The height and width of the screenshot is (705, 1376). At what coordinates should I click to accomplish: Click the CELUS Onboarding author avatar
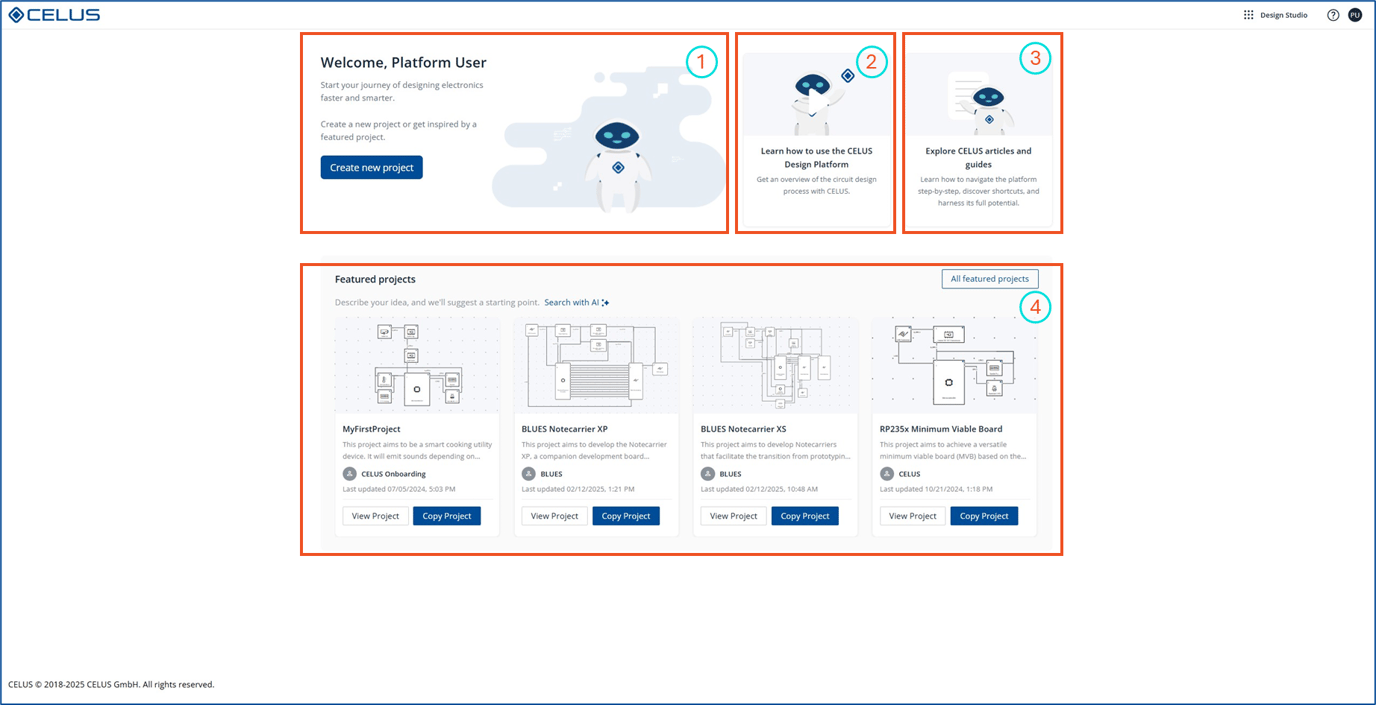(x=349, y=474)
